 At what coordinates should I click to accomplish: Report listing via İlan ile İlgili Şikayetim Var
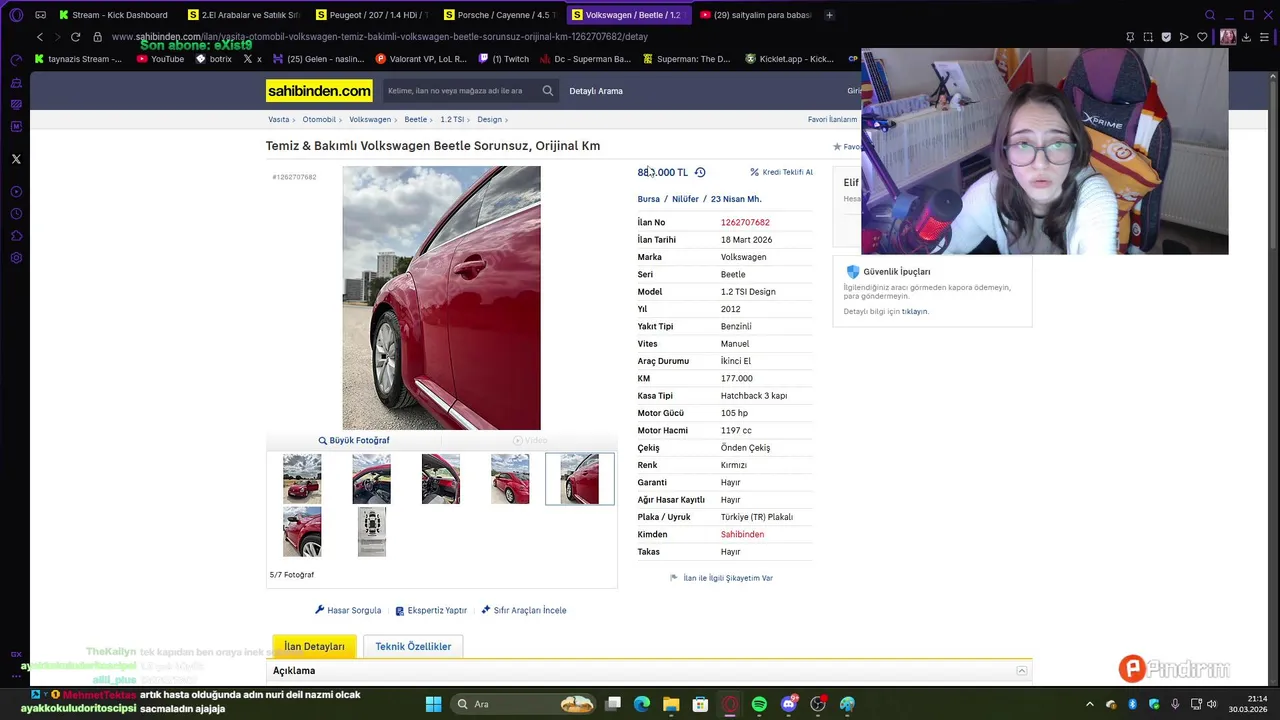[721, 578]
